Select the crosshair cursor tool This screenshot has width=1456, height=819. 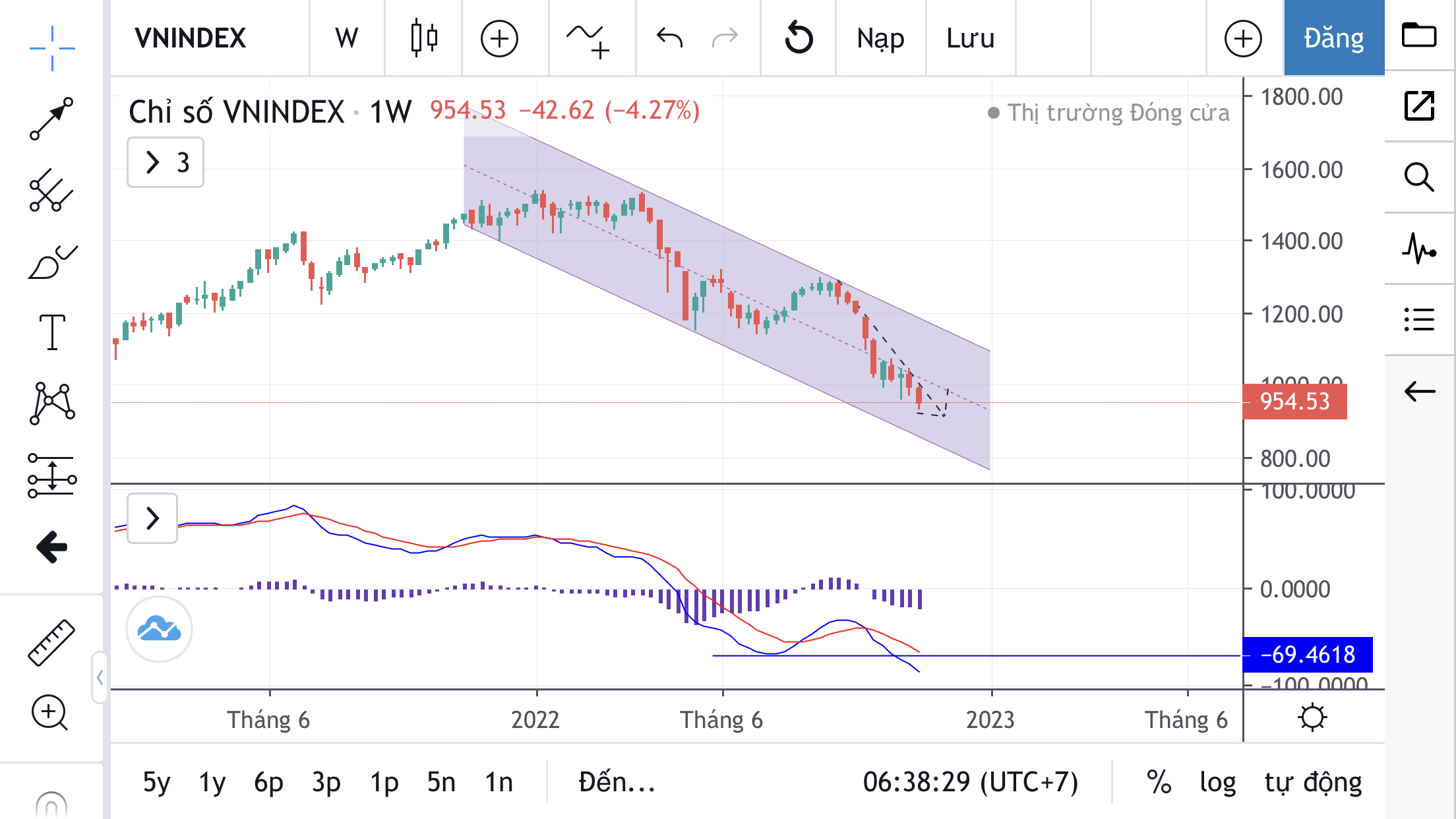pyautogui.click(x=52, y=47)
